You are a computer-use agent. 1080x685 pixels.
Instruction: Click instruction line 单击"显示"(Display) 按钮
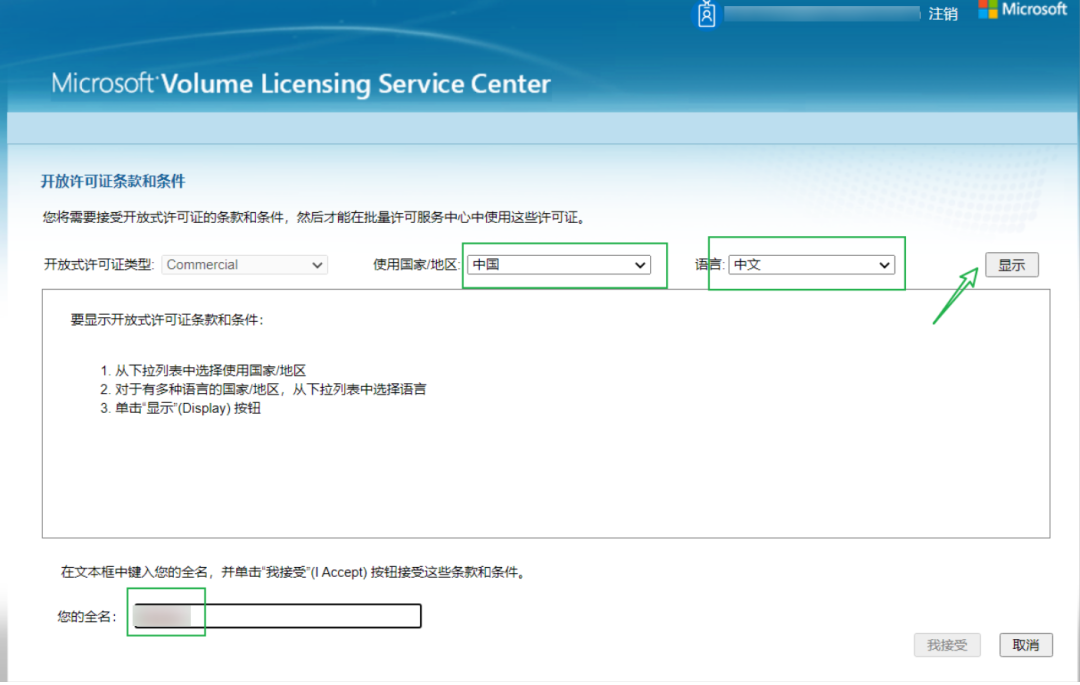click(187, 408)
